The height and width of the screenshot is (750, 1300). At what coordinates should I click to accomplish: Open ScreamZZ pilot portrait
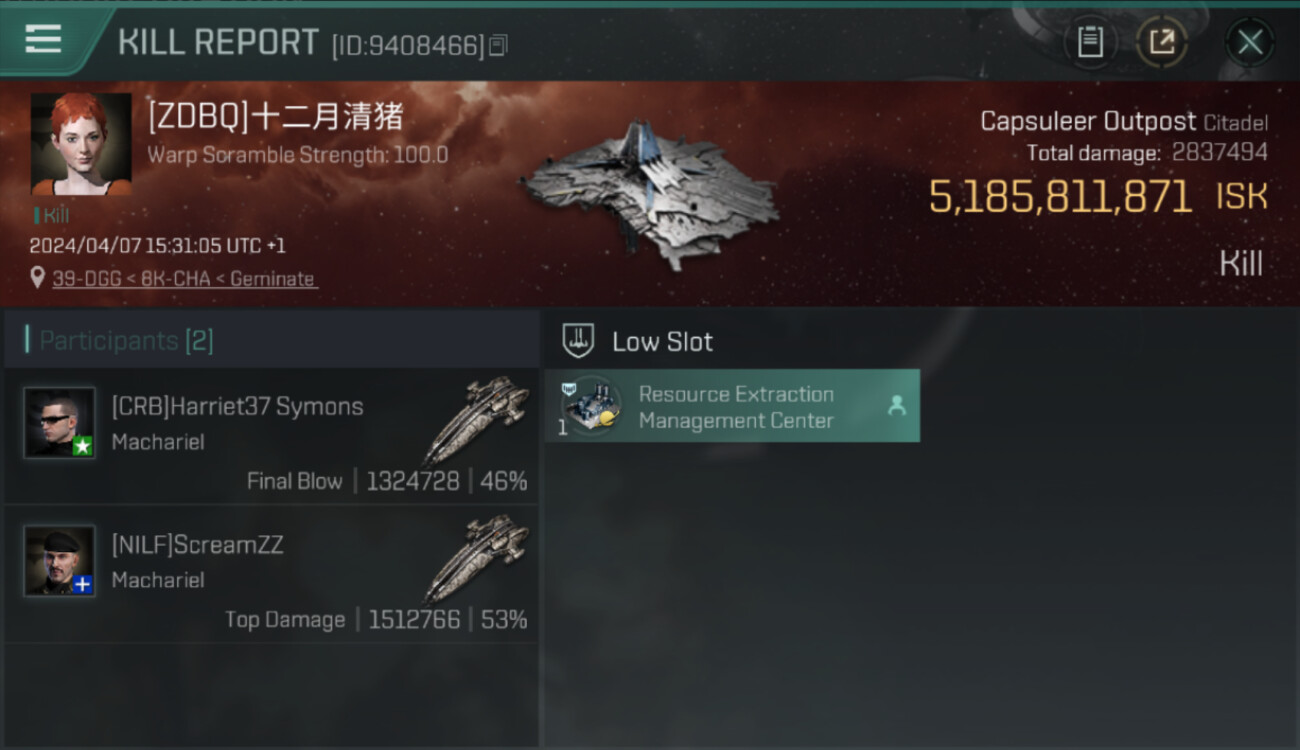coord(60,560)
